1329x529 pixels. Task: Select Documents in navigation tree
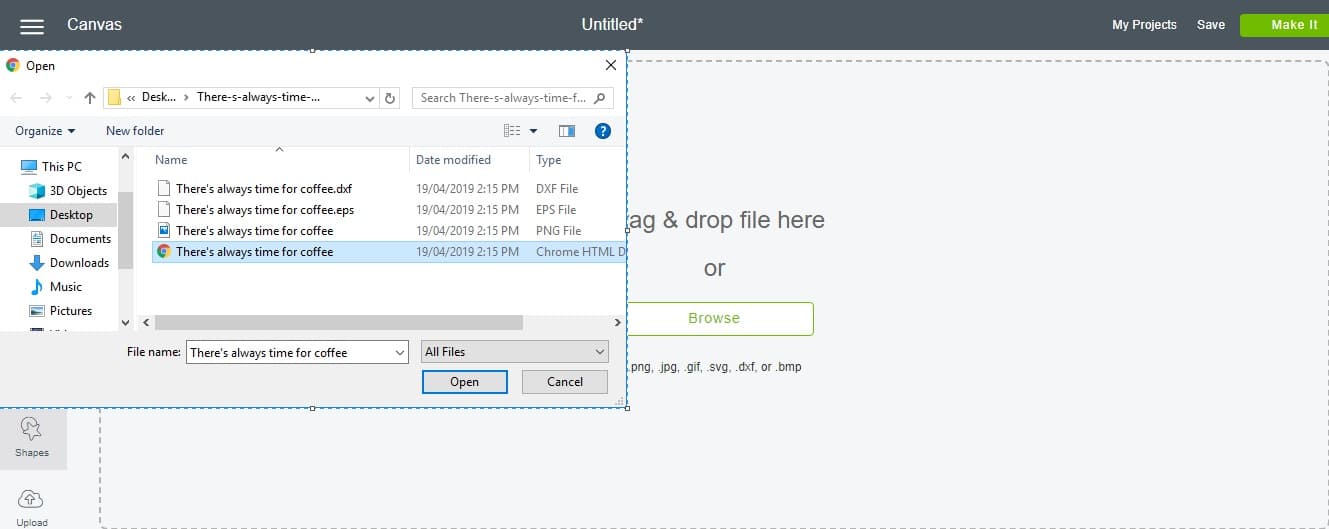pos(70,239)
